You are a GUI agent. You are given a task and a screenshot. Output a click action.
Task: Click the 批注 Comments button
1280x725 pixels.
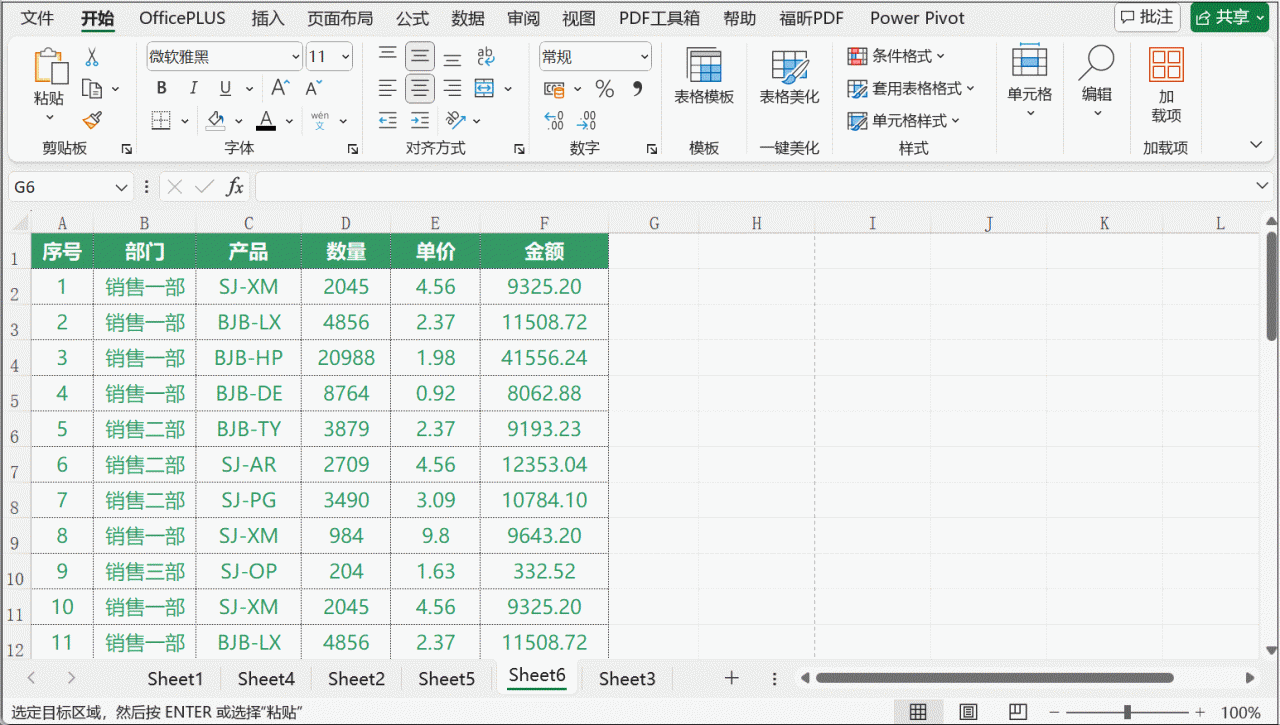[1147, 17]
